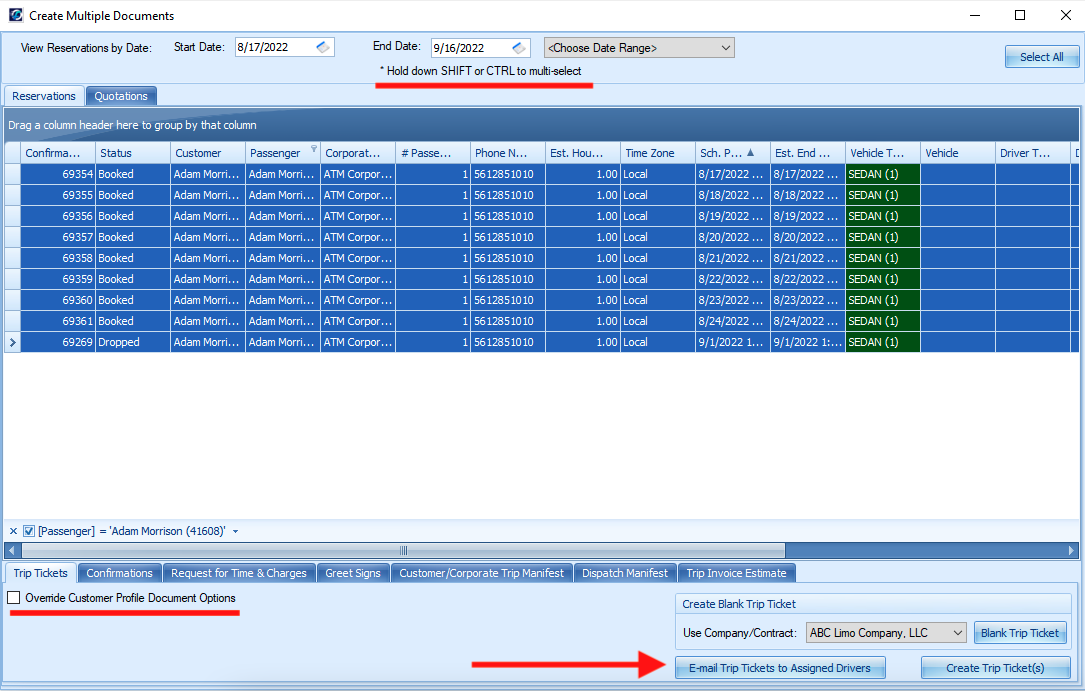Click the Create Trip Ticket(s) button
Screen dimensions: 1085x691
[995, 668]
